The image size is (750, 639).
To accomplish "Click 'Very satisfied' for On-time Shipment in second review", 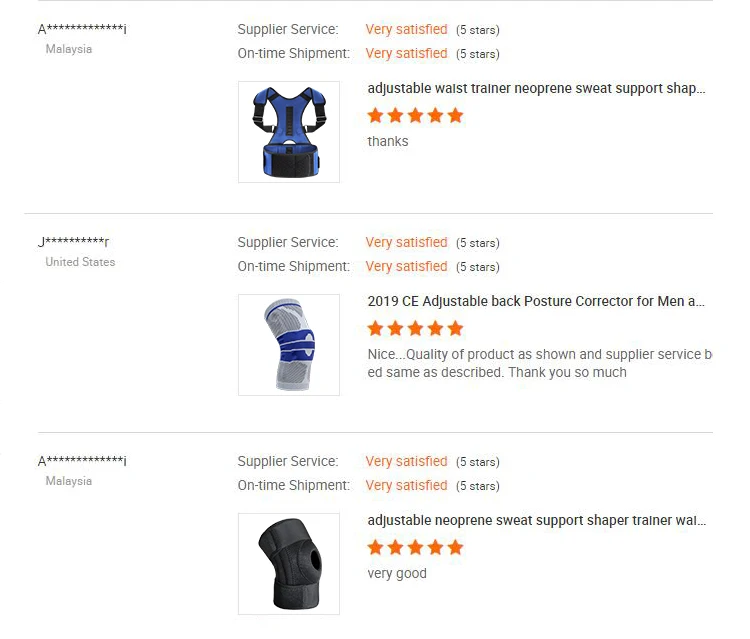I will 406,266.
